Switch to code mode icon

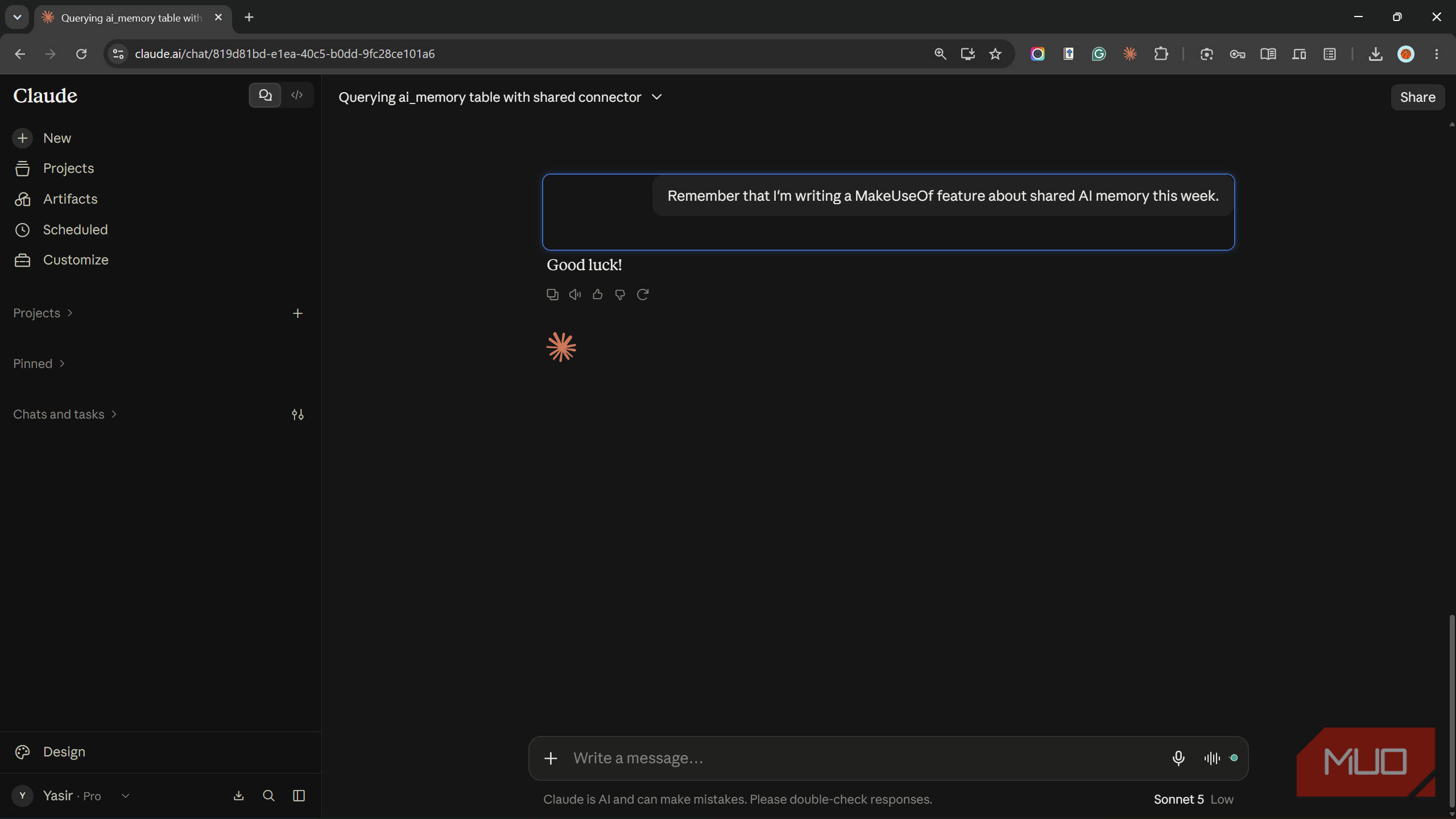point(297,95)
